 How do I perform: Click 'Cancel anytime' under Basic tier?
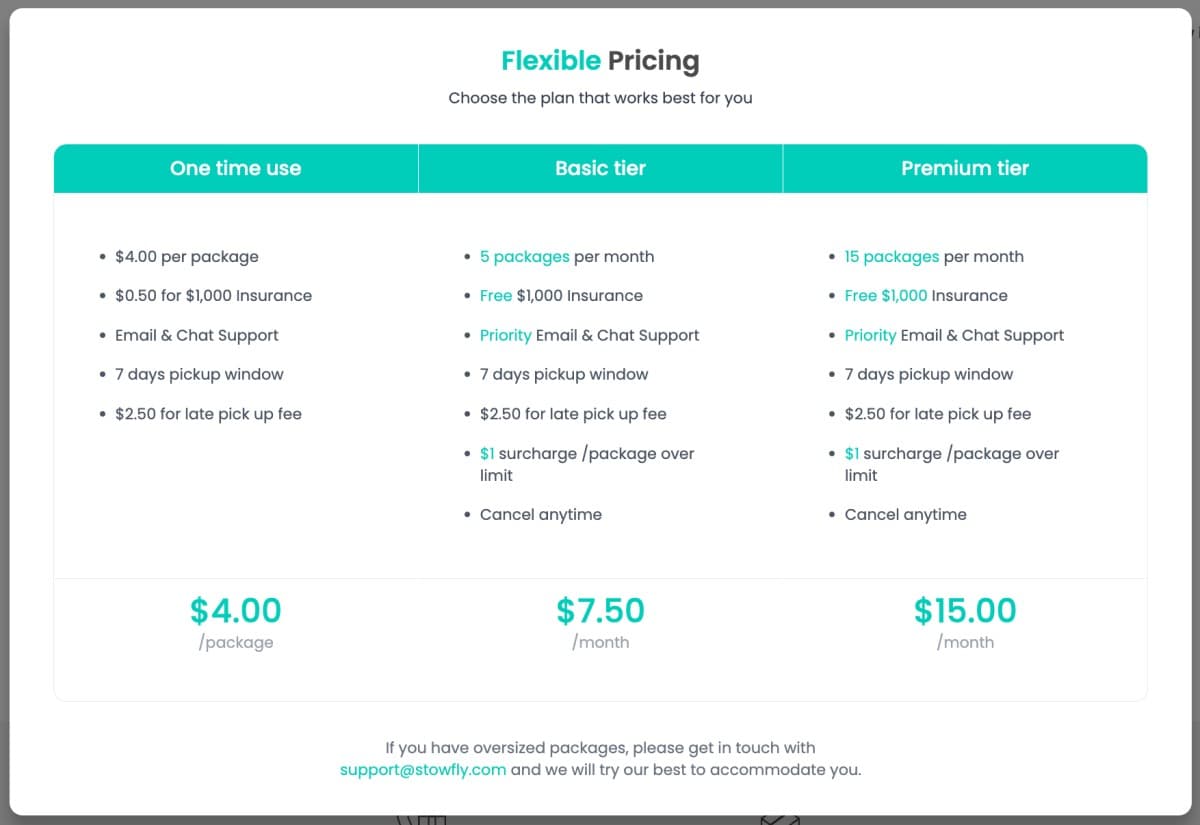540,515
